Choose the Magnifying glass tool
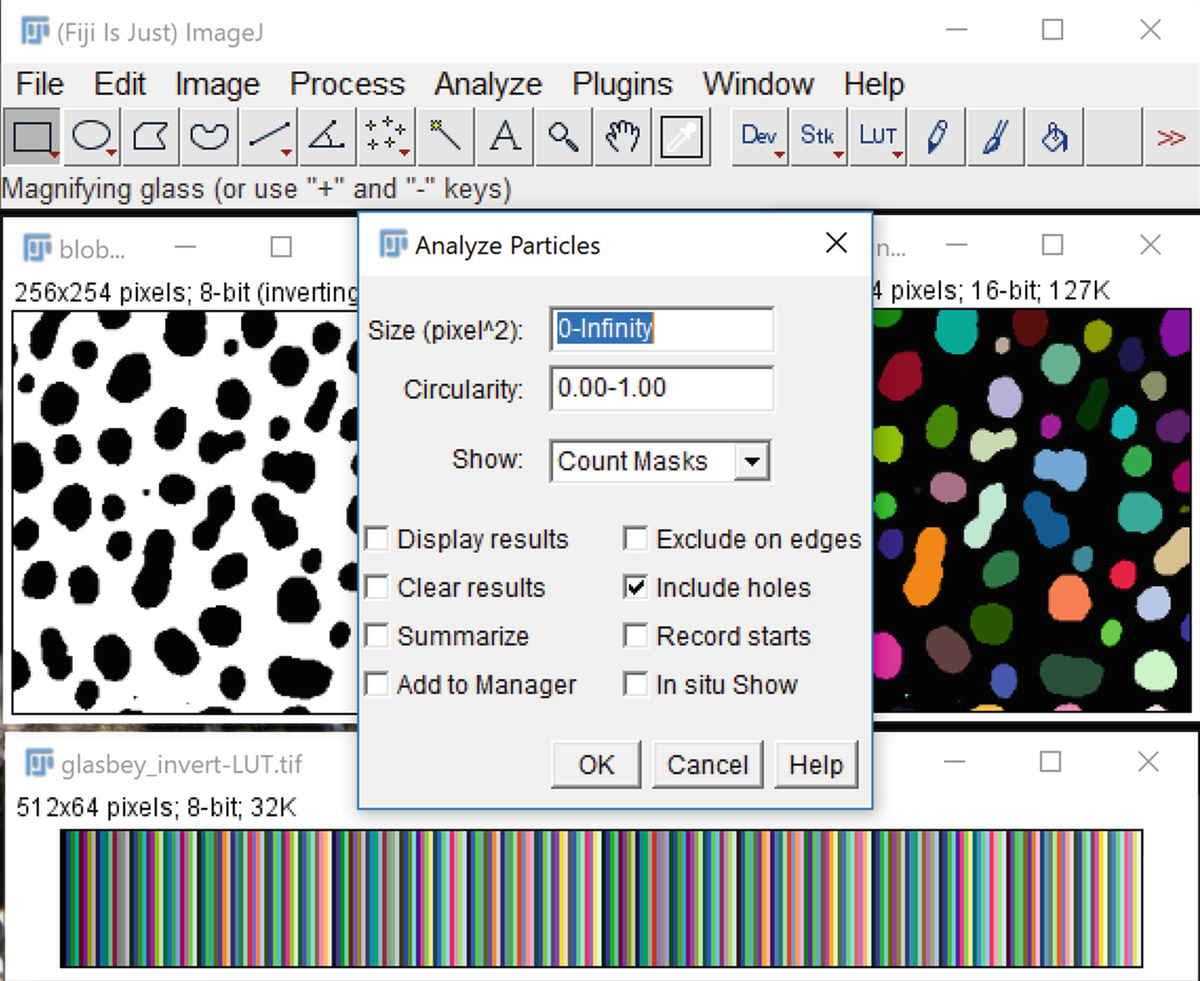Image resolution: width=1200 pixels, height=981 pixels. 563,137
